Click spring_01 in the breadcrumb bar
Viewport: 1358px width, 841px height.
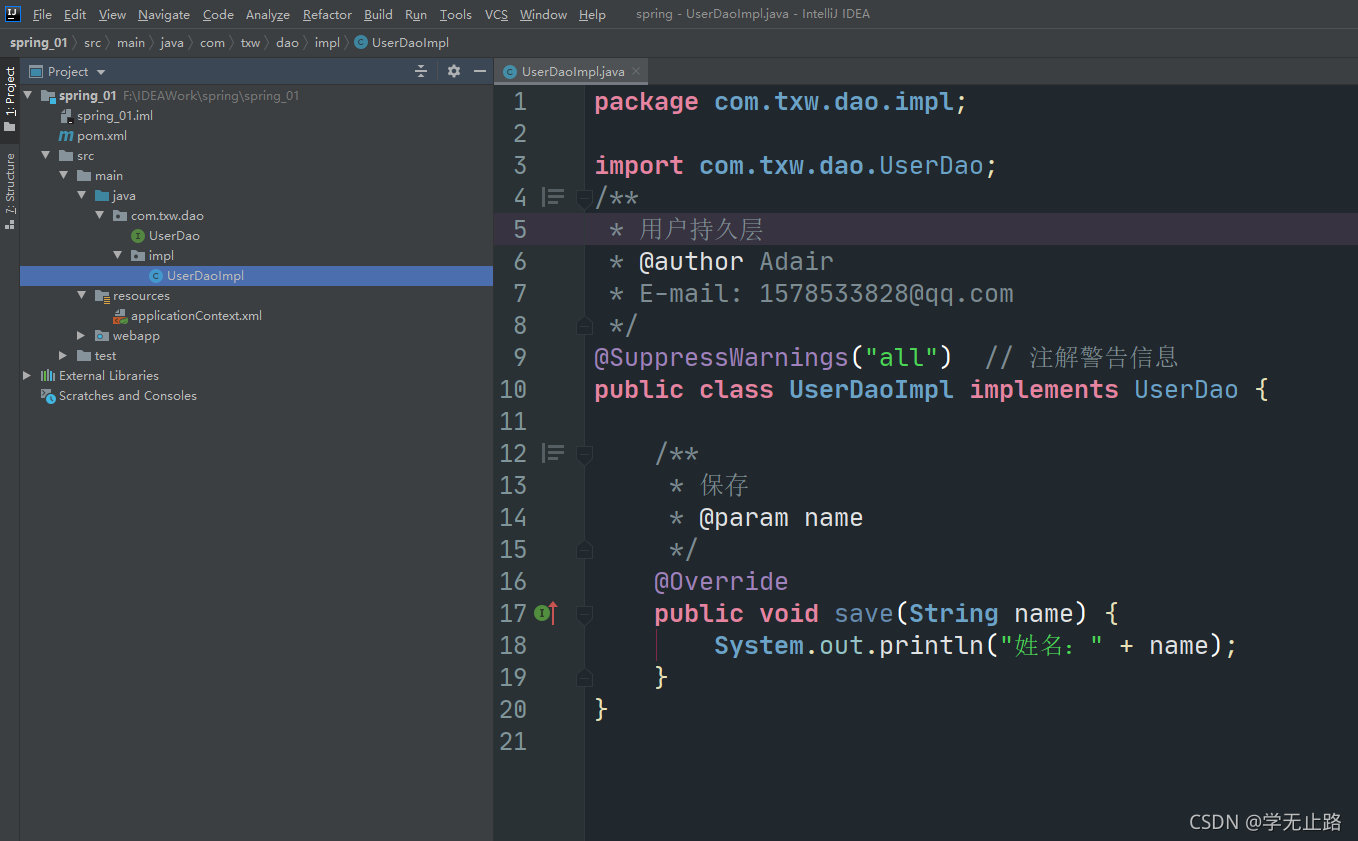(39, 43)
